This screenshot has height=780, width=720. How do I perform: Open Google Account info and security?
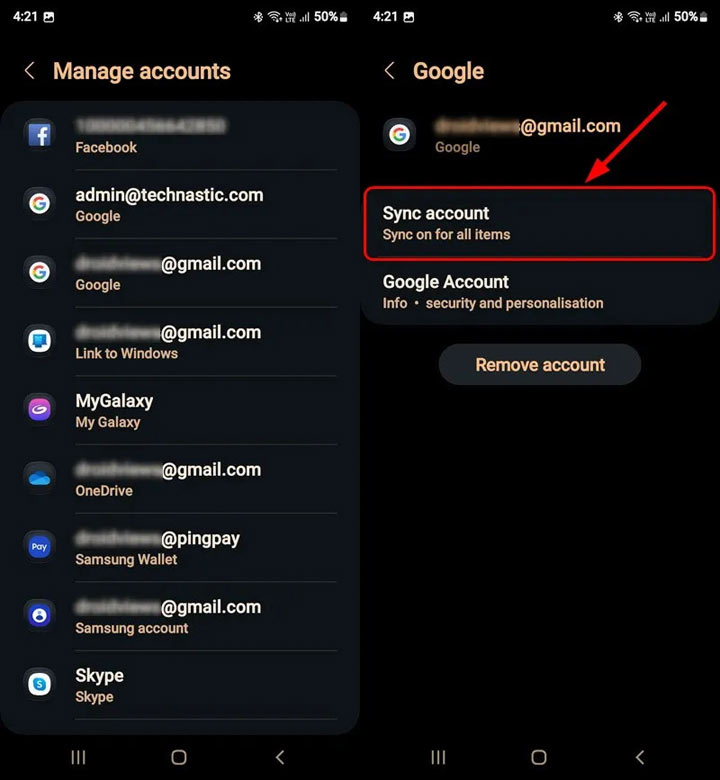coord(539,292)
